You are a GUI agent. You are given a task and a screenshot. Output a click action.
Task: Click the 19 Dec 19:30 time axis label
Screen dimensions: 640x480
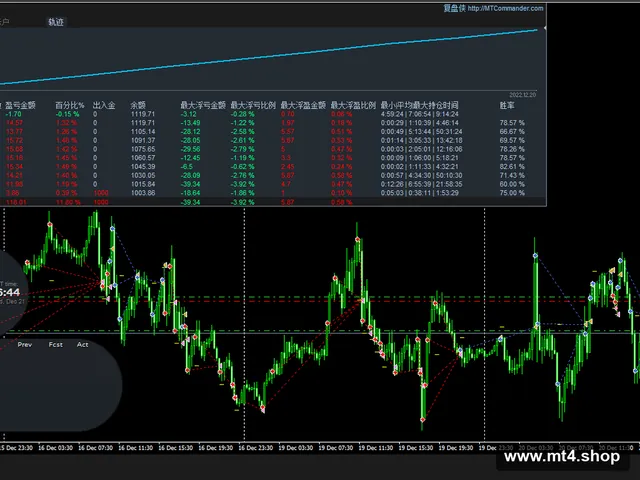456,448
